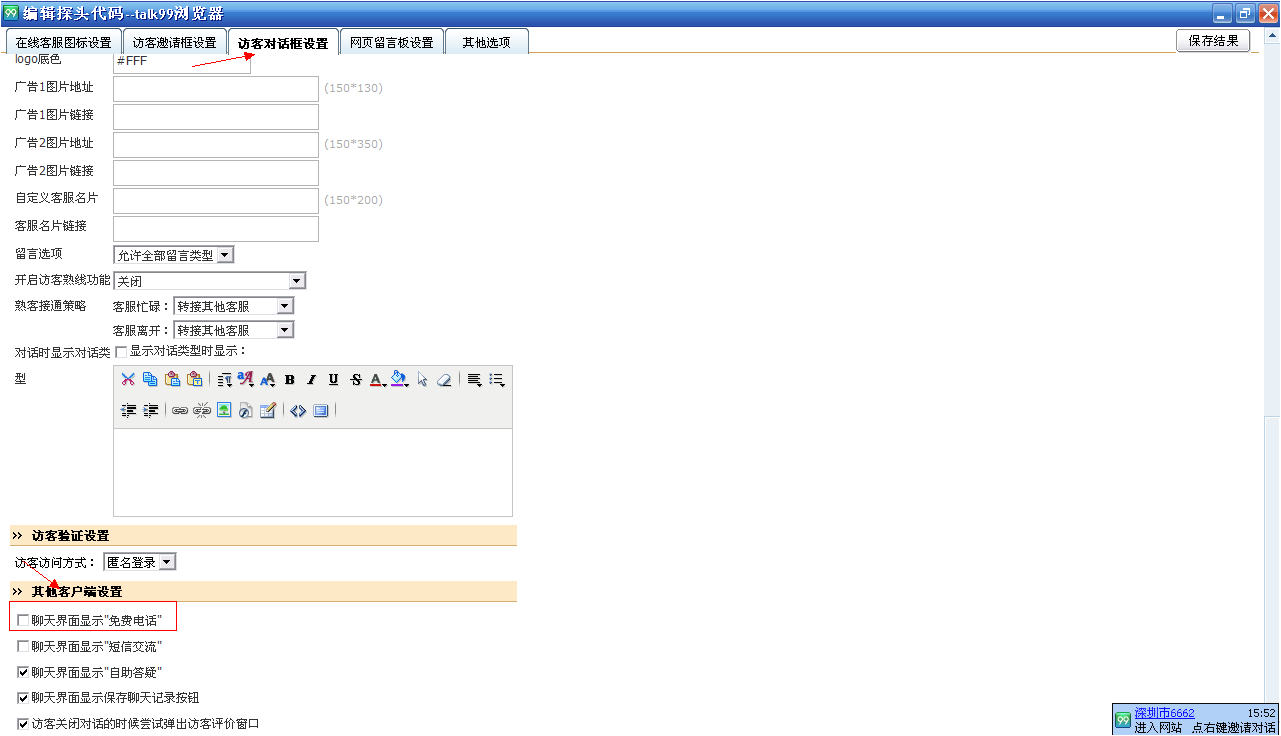This screenshot has height=736, width=1281.
Task: Click the insert image icon
Action: point(224,410)
